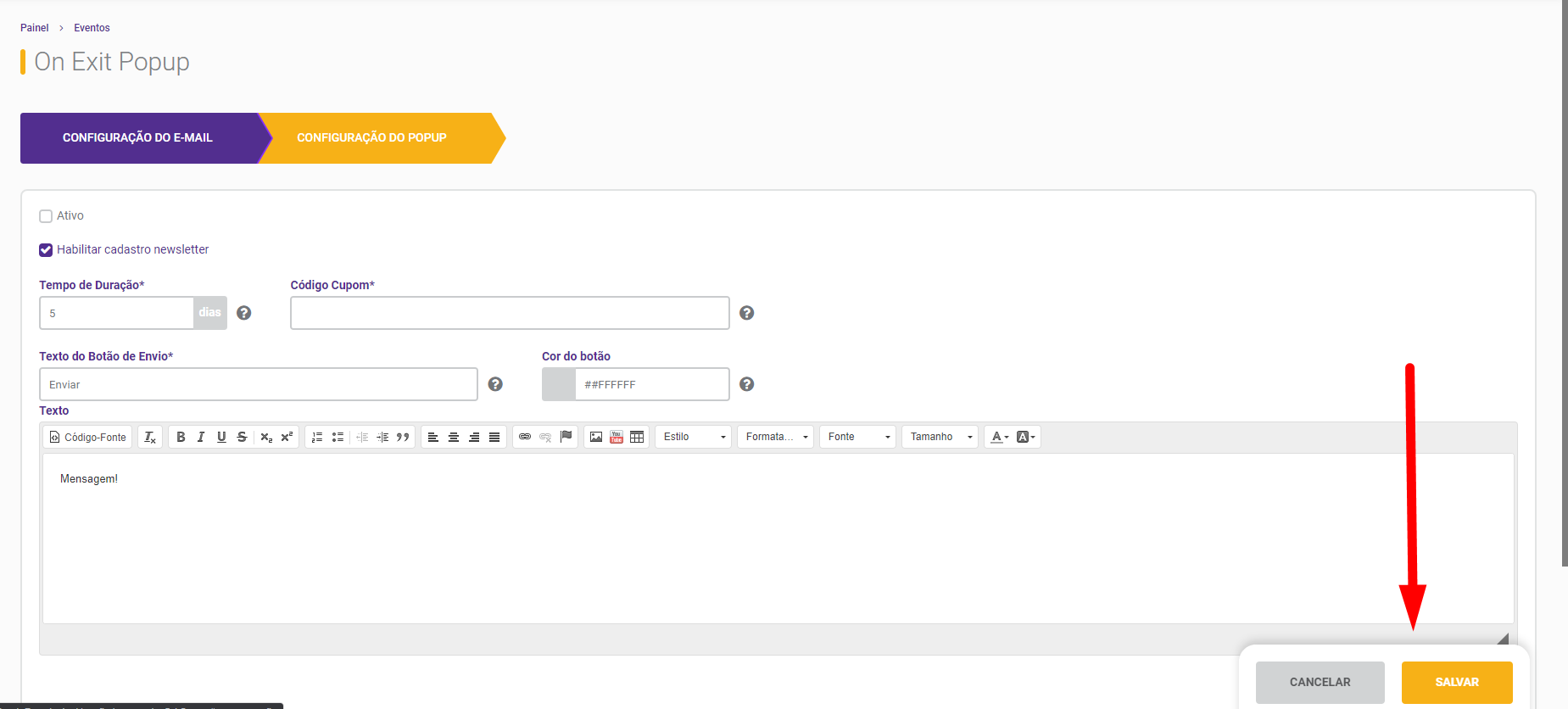
Task: Insert a bulleted list
Action: pos(338,437)
